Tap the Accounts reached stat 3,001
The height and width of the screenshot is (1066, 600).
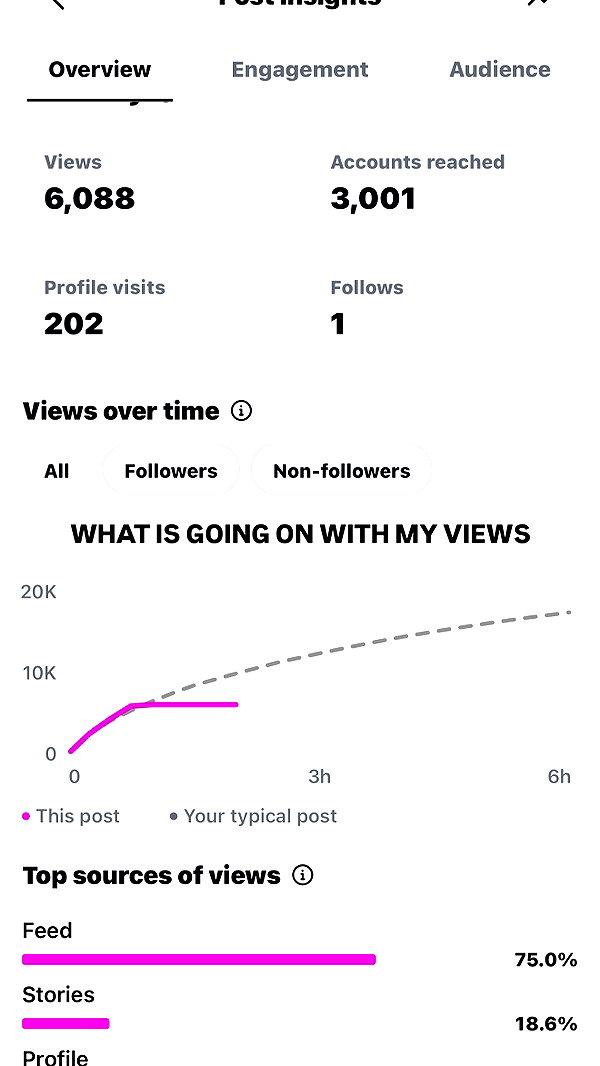pos(373,199)
